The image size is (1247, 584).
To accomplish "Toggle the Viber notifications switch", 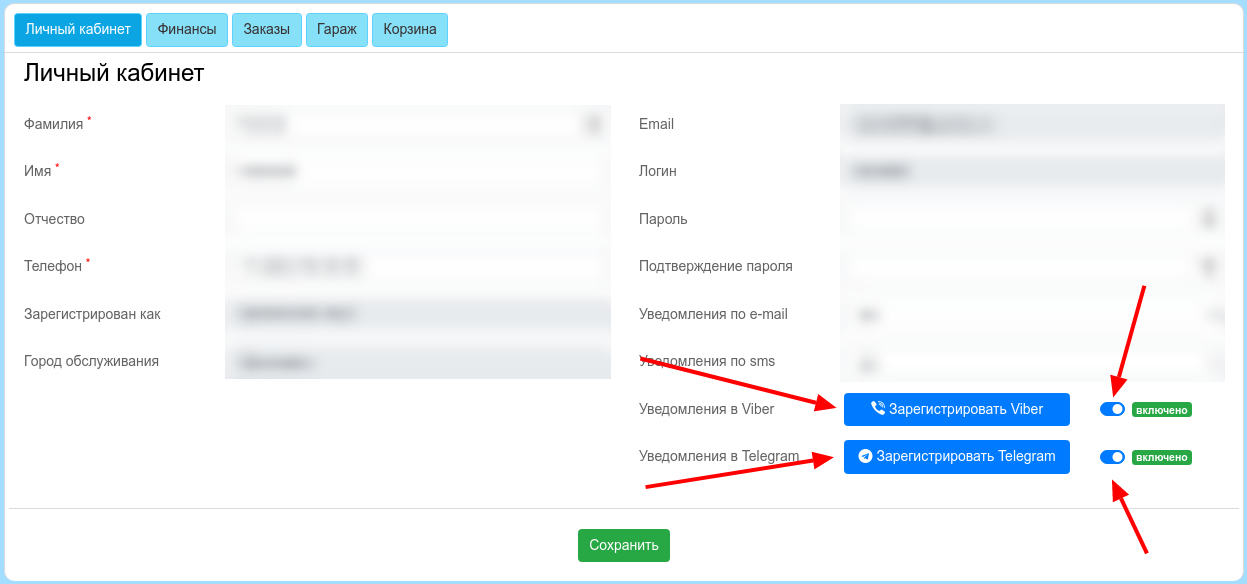I will click(x=1112, y=409).
